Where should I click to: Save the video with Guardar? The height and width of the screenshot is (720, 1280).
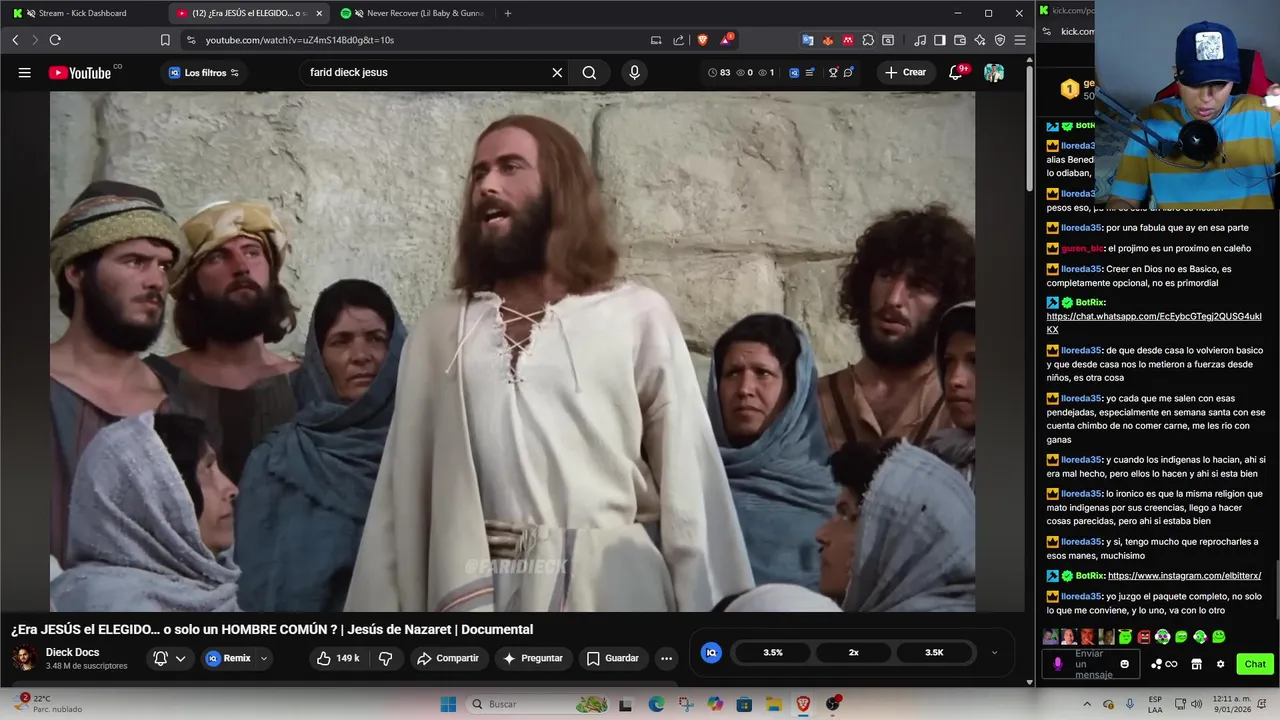point(612,658)
